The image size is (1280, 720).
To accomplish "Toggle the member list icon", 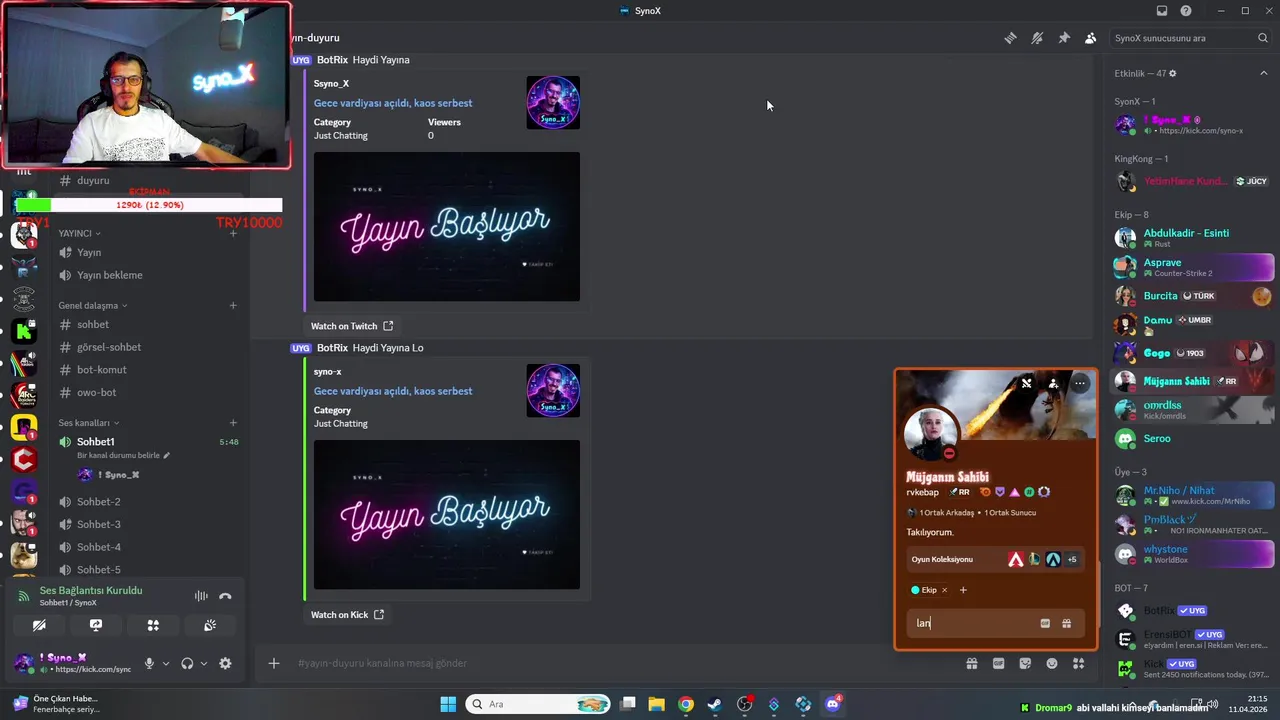I will [x=1090, y=38].
